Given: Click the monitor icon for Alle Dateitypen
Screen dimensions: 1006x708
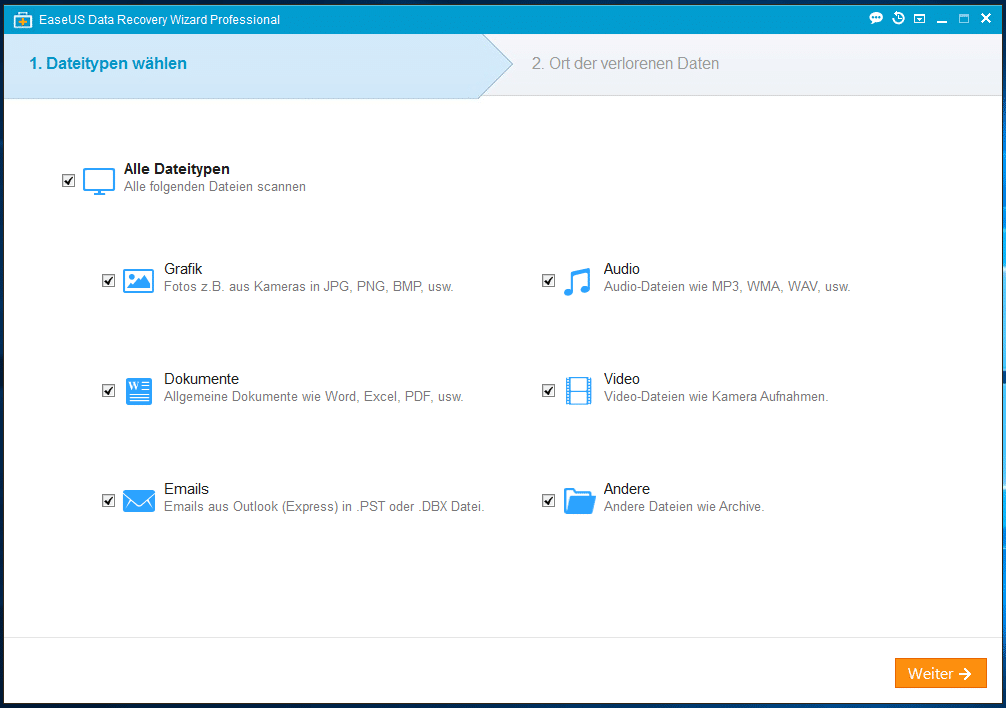Looking at the screenshot, I should pos(99,181).
